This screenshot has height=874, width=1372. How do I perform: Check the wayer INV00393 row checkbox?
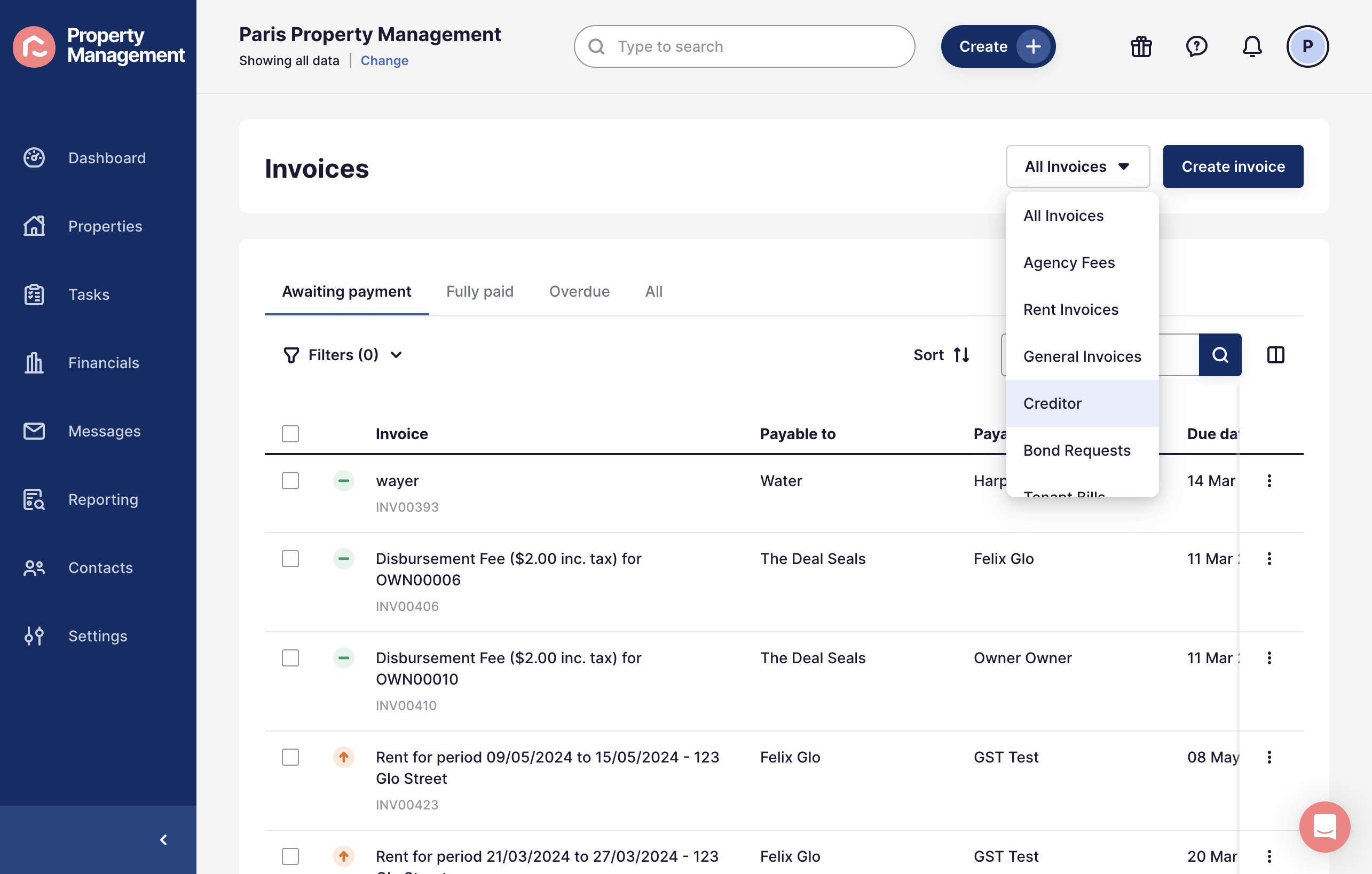pyautogui.click(x=290, y=481)
